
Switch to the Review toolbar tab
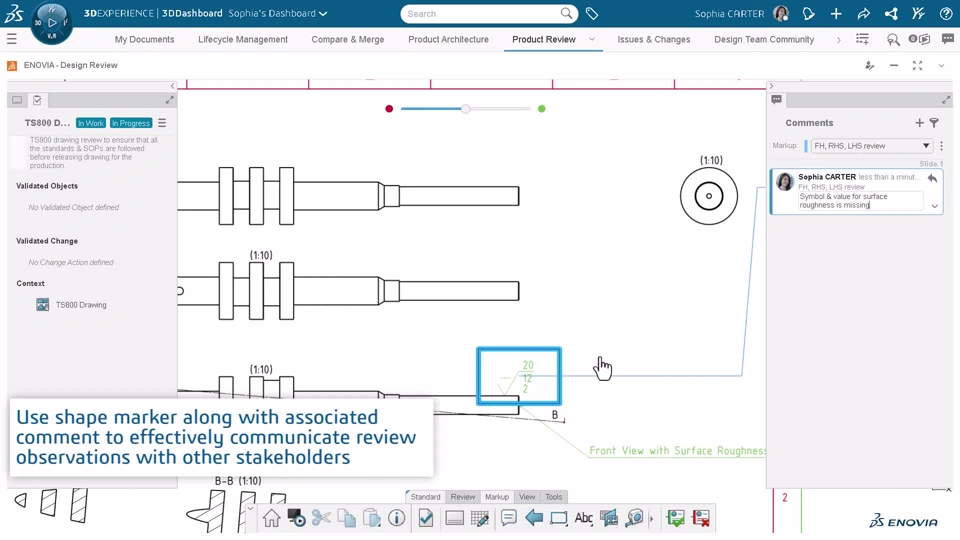click(463, 497)
